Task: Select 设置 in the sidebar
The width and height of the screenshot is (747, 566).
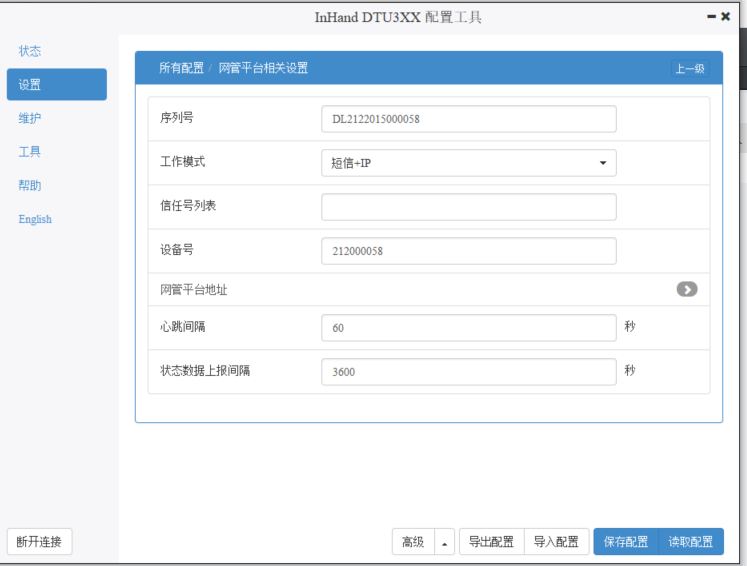Action: click(56, 85)
